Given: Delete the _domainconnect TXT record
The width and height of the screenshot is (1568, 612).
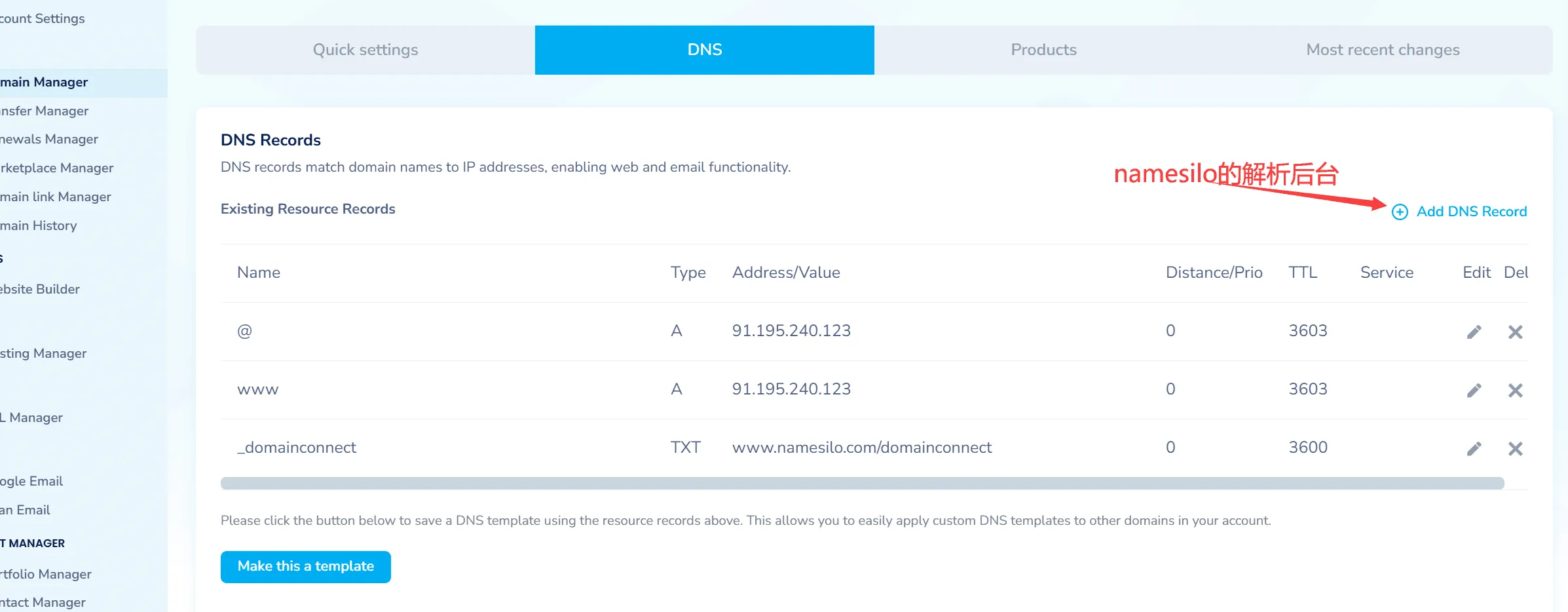Looking at the screenshot, I should 1515,449.
